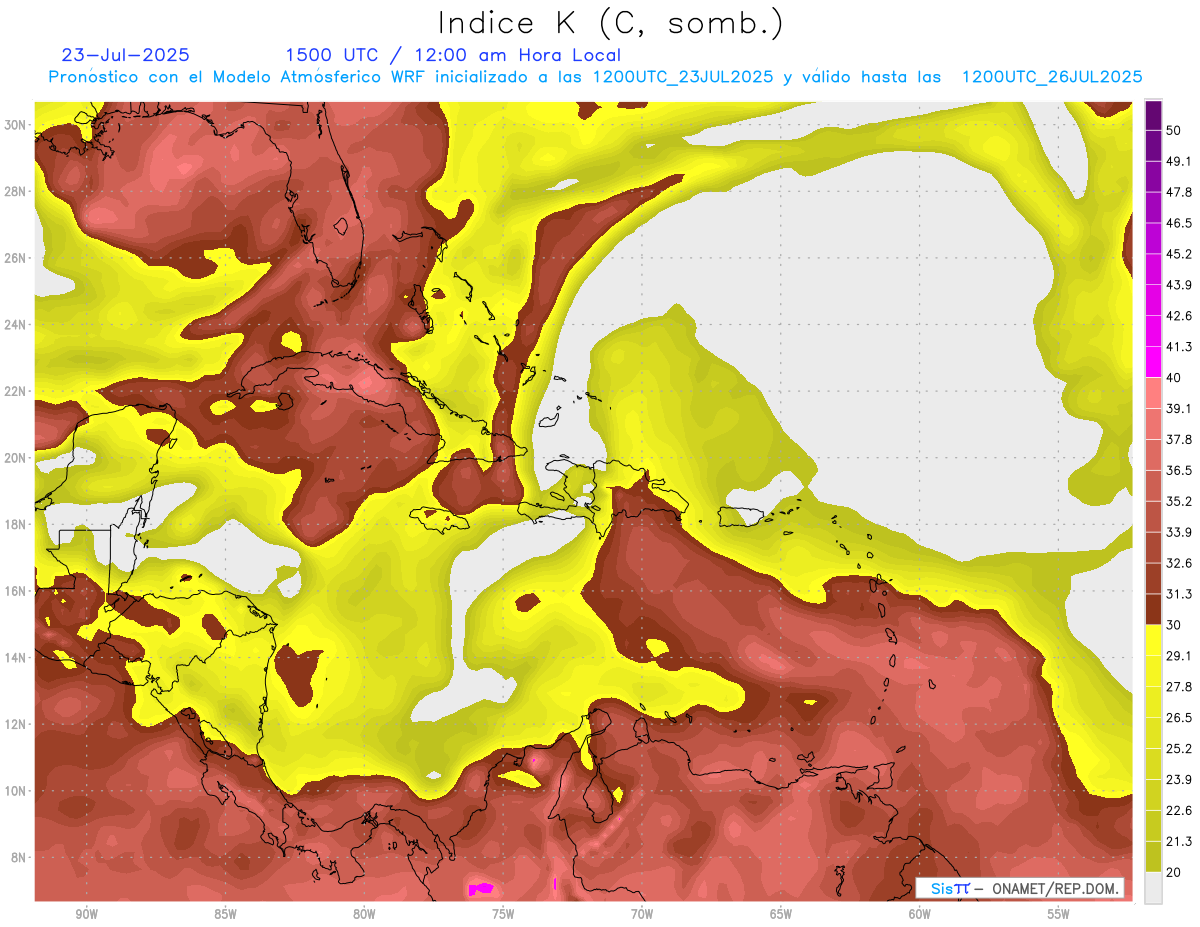
Task: Click the olive color bar segment between 20 and 21.3
Action: 1153,856
